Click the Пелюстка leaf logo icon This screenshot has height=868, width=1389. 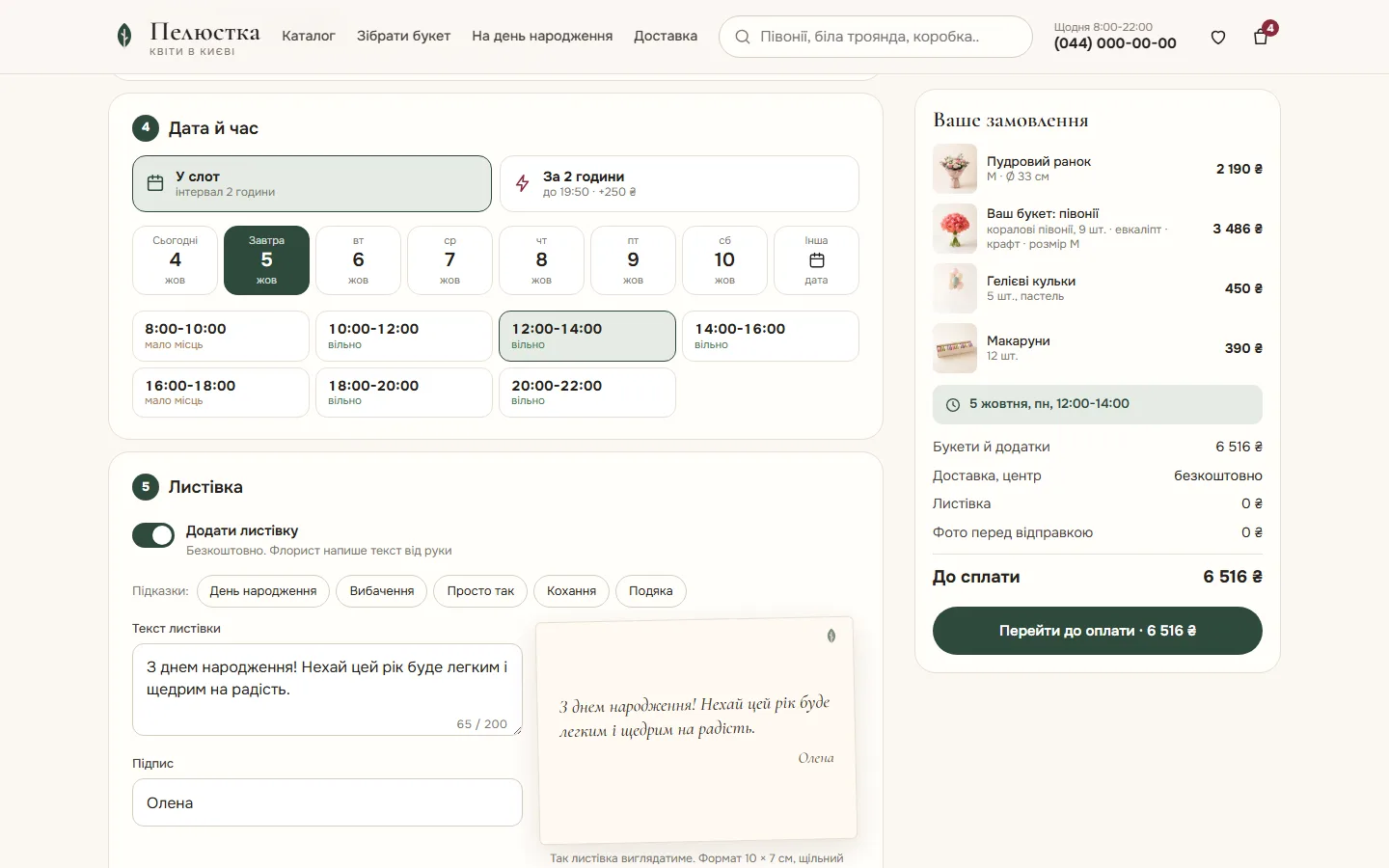(124, 36)
